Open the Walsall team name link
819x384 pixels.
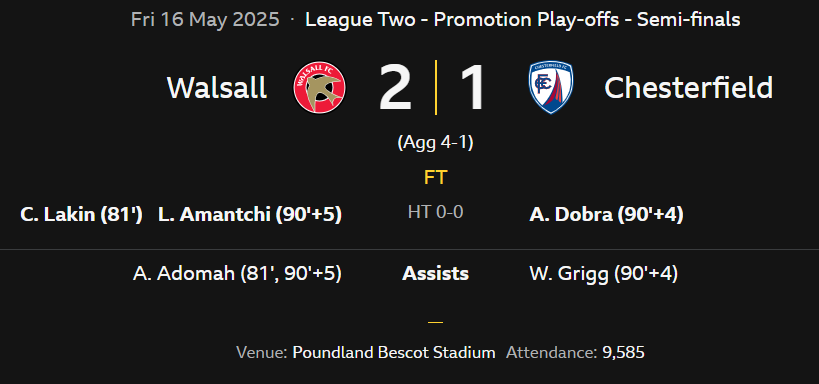click(217, 88)
